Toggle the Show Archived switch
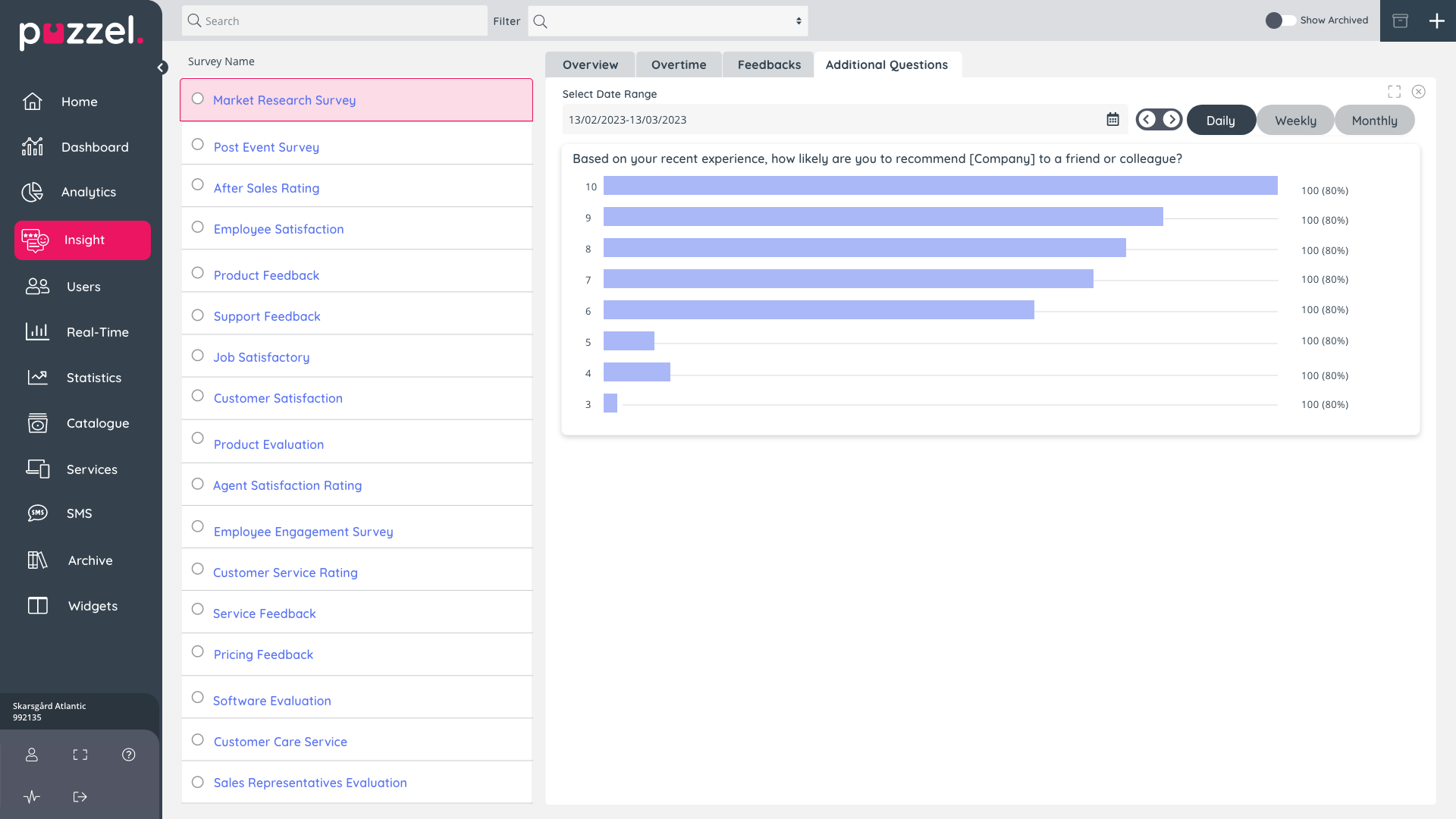The height and width of the screenshot is (819, 1456). tap(1280, 20)
